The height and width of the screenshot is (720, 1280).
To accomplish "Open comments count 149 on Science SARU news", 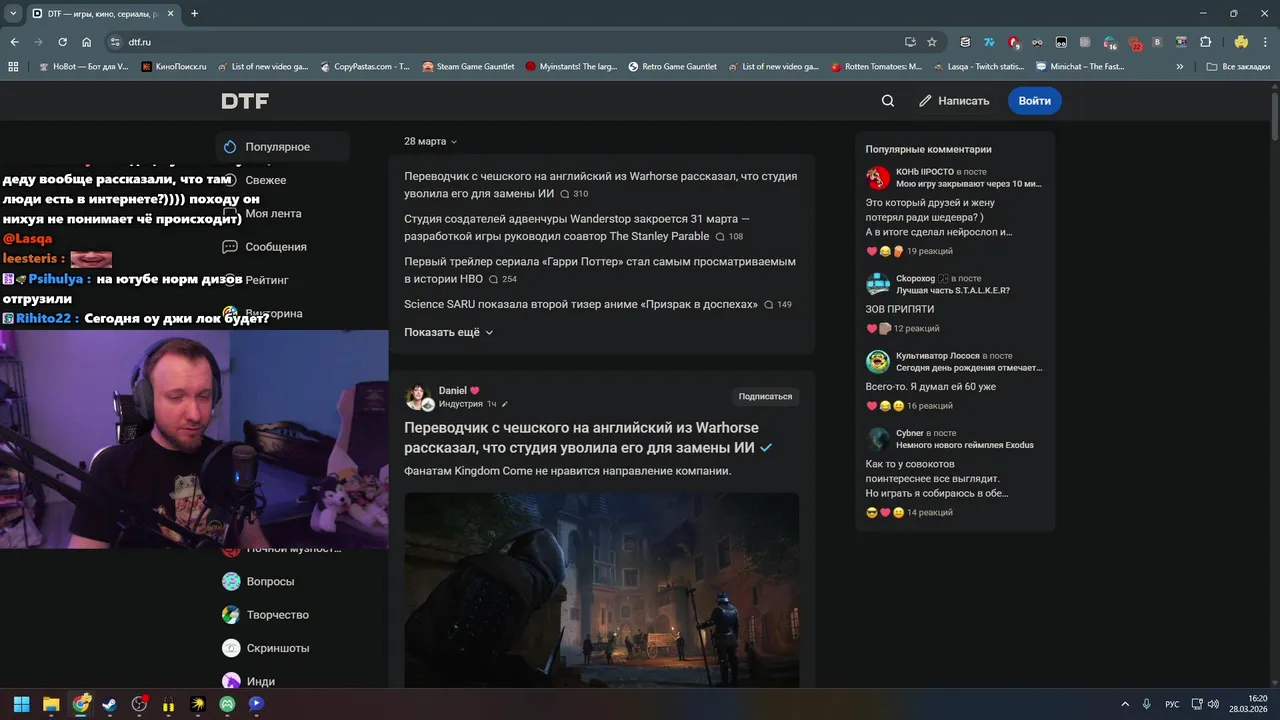I will point(778,305).
